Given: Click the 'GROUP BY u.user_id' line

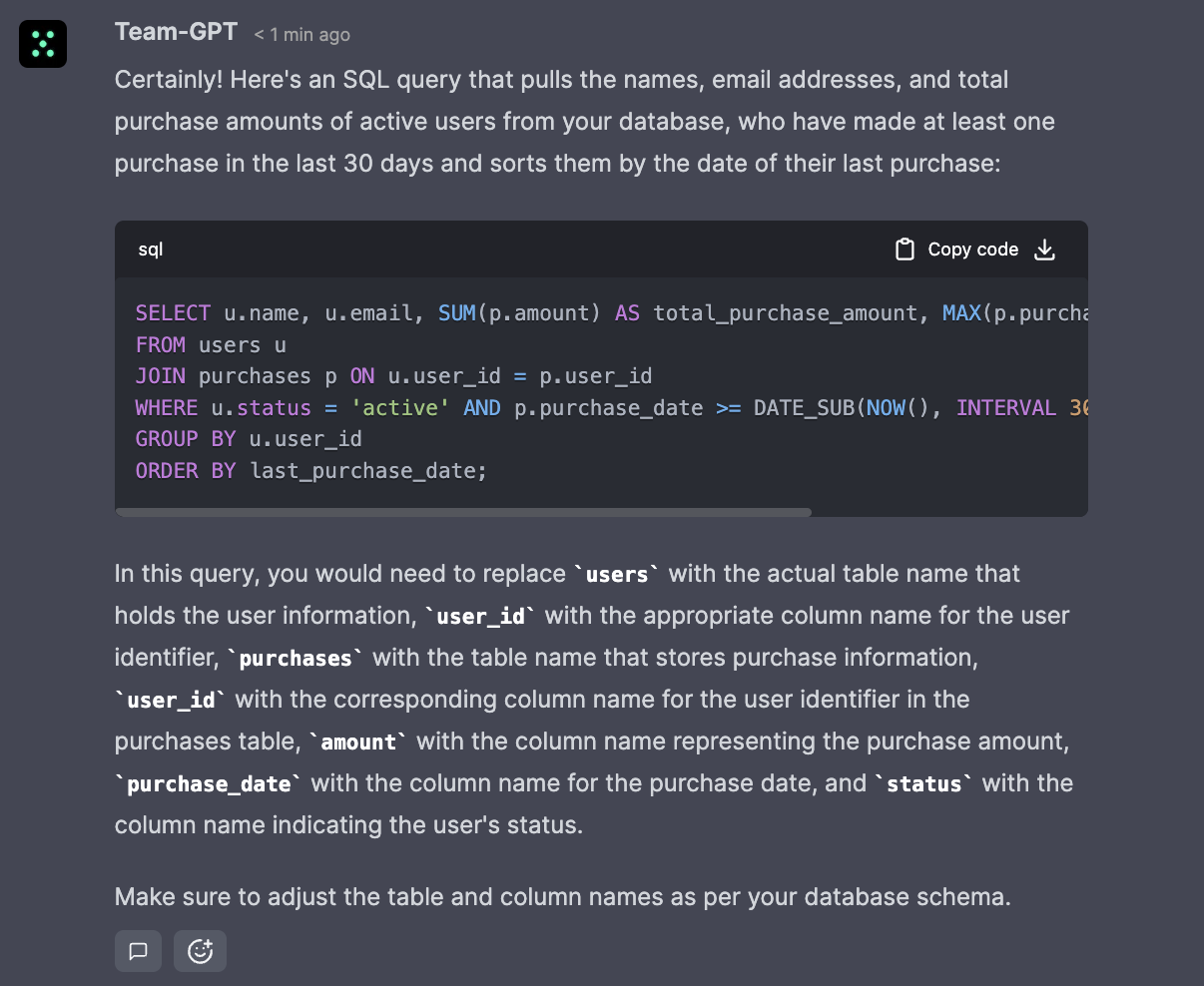Looking at the screenshot, I should 249,439.
